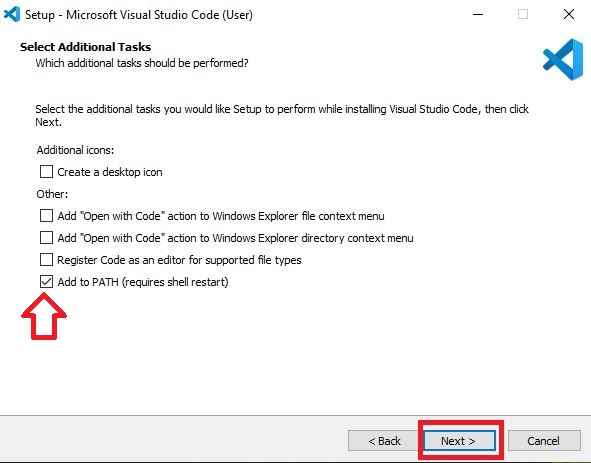Click the 'Additional icons:' group label
Screen dimensions: 591x463
75,150
